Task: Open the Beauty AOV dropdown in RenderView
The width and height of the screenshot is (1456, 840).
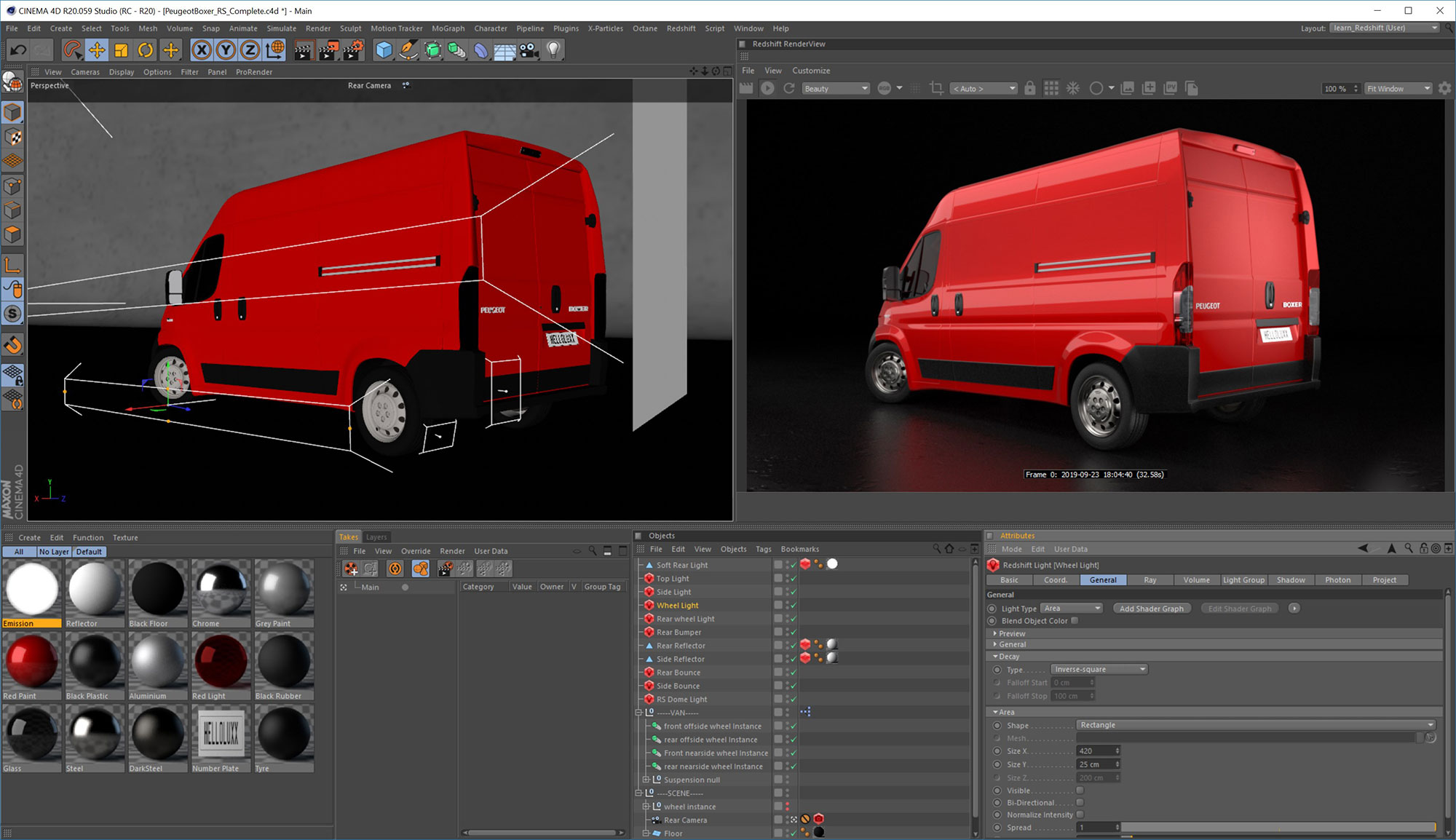Action: click(835, 88)
